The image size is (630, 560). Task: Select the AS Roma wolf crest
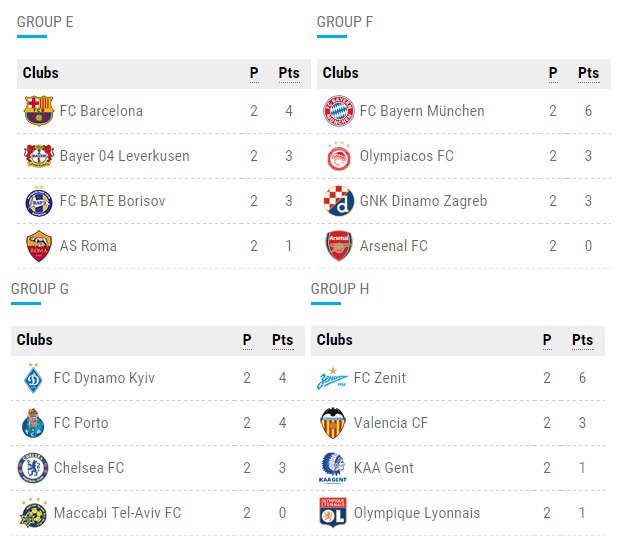pos(39,246)
